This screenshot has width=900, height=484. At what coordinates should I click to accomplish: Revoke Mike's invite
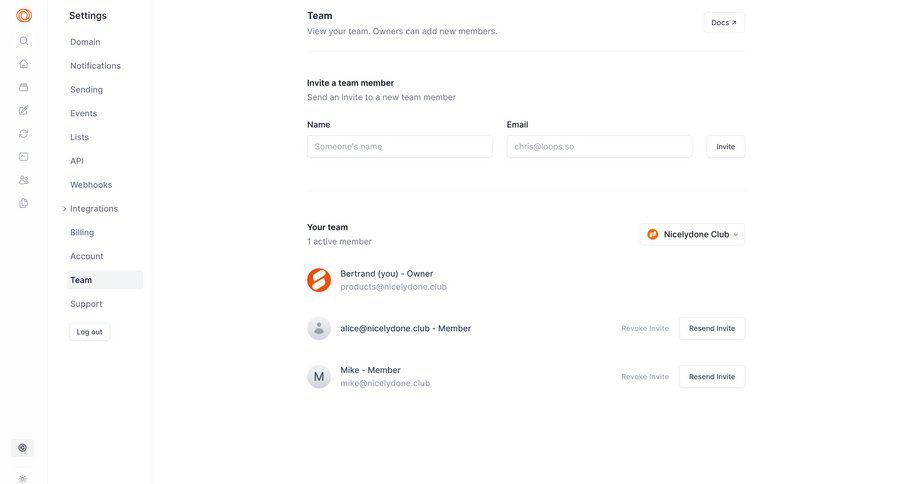(x=645, y=377)
